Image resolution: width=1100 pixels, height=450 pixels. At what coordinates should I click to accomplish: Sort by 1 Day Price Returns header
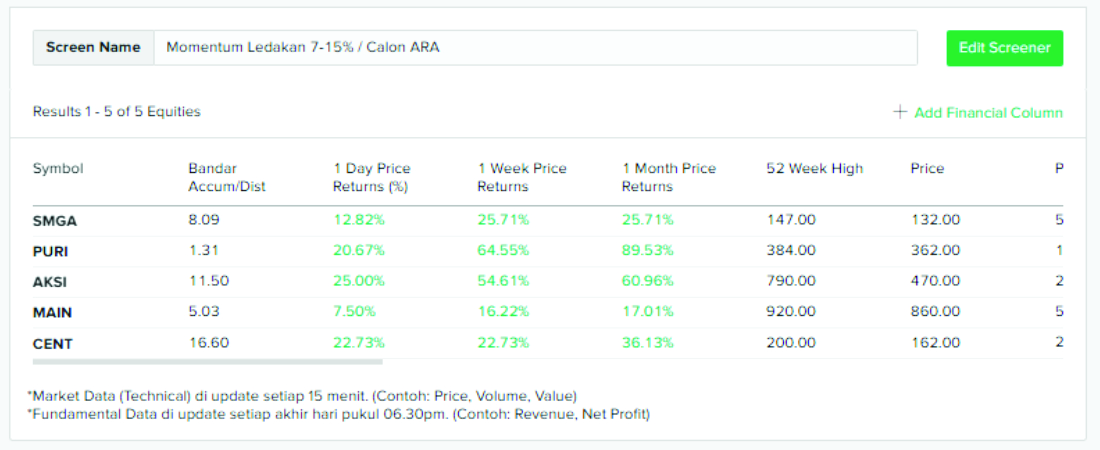372,177
